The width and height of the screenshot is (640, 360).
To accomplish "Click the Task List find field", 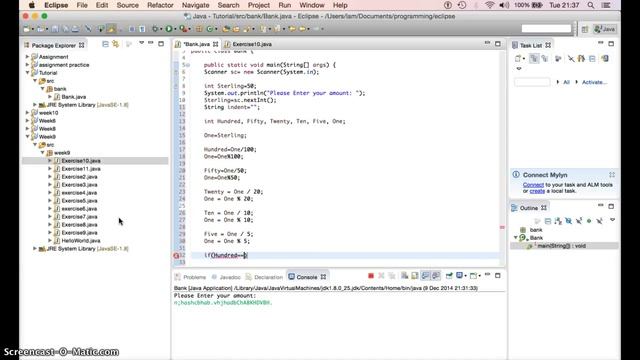I will tap(532, 82).
